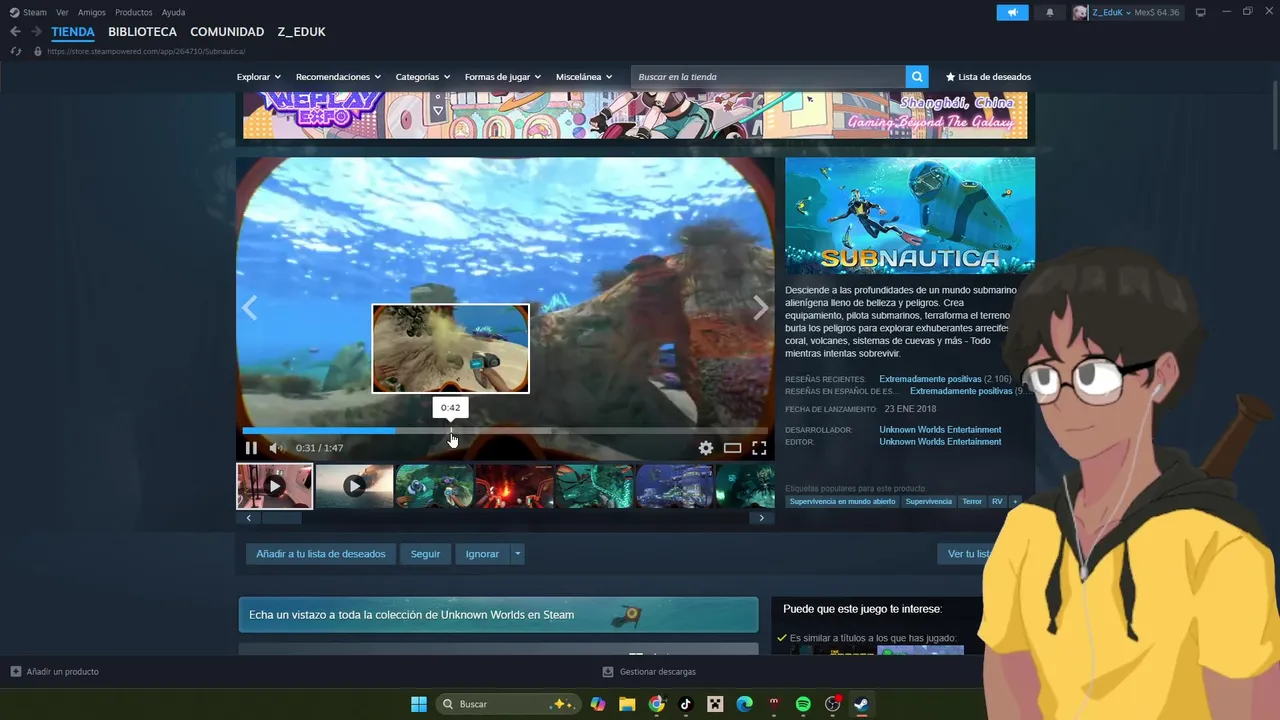This screenshot has width=1280, height=720.
Task: Go back with the navigation back arrow
Action: click(15, 32)
